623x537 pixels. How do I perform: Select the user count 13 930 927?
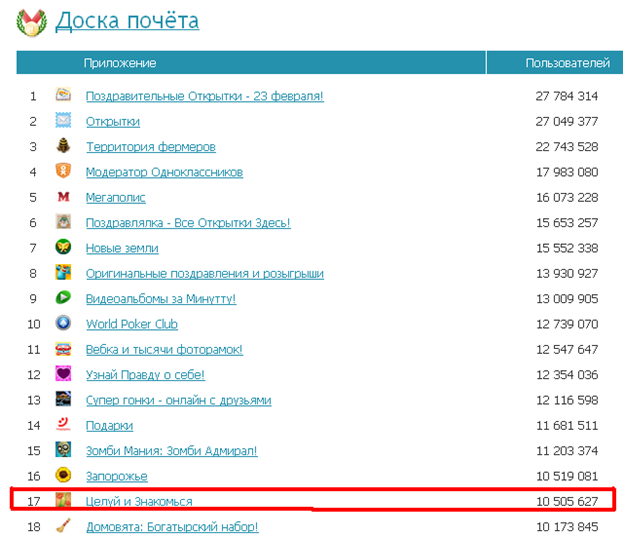tap(567, 274)
